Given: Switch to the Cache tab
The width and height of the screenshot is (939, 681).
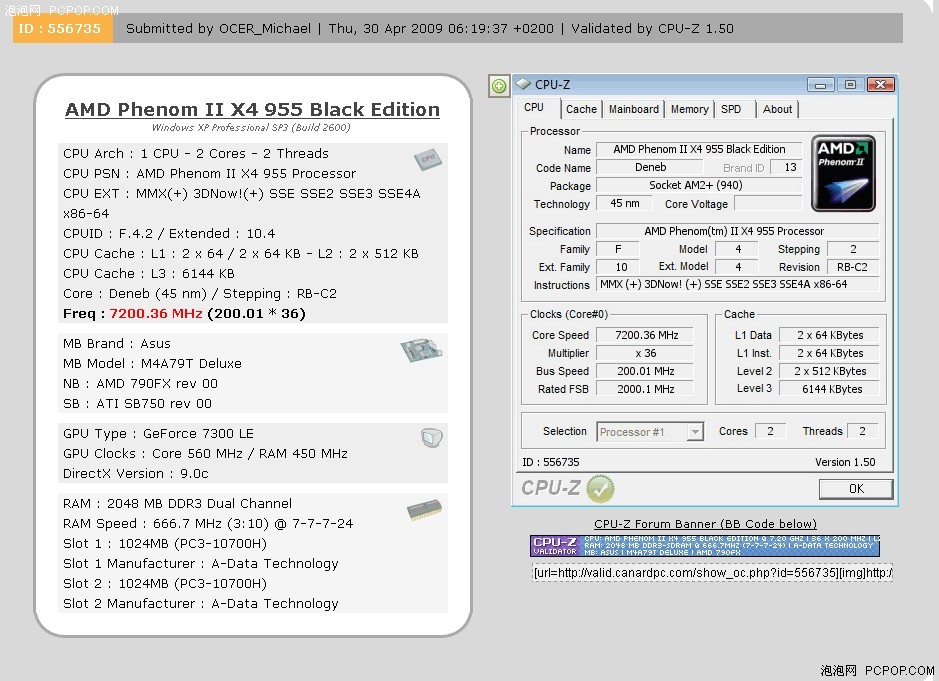Looking at the screenshot, I should click(x=581, y=109).
